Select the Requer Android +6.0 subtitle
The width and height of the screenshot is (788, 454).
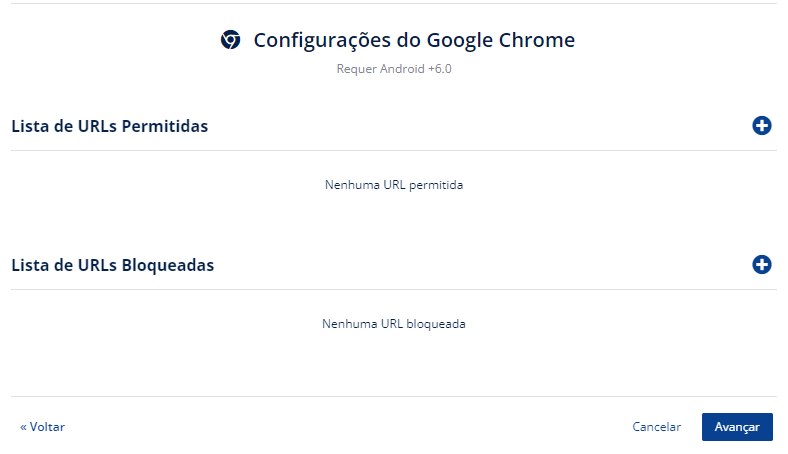click(x=394, y=69)
